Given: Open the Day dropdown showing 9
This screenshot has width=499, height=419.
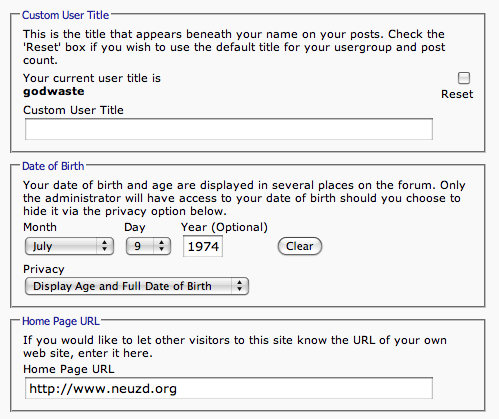Looking at the screenshot, I should [148, 246].
